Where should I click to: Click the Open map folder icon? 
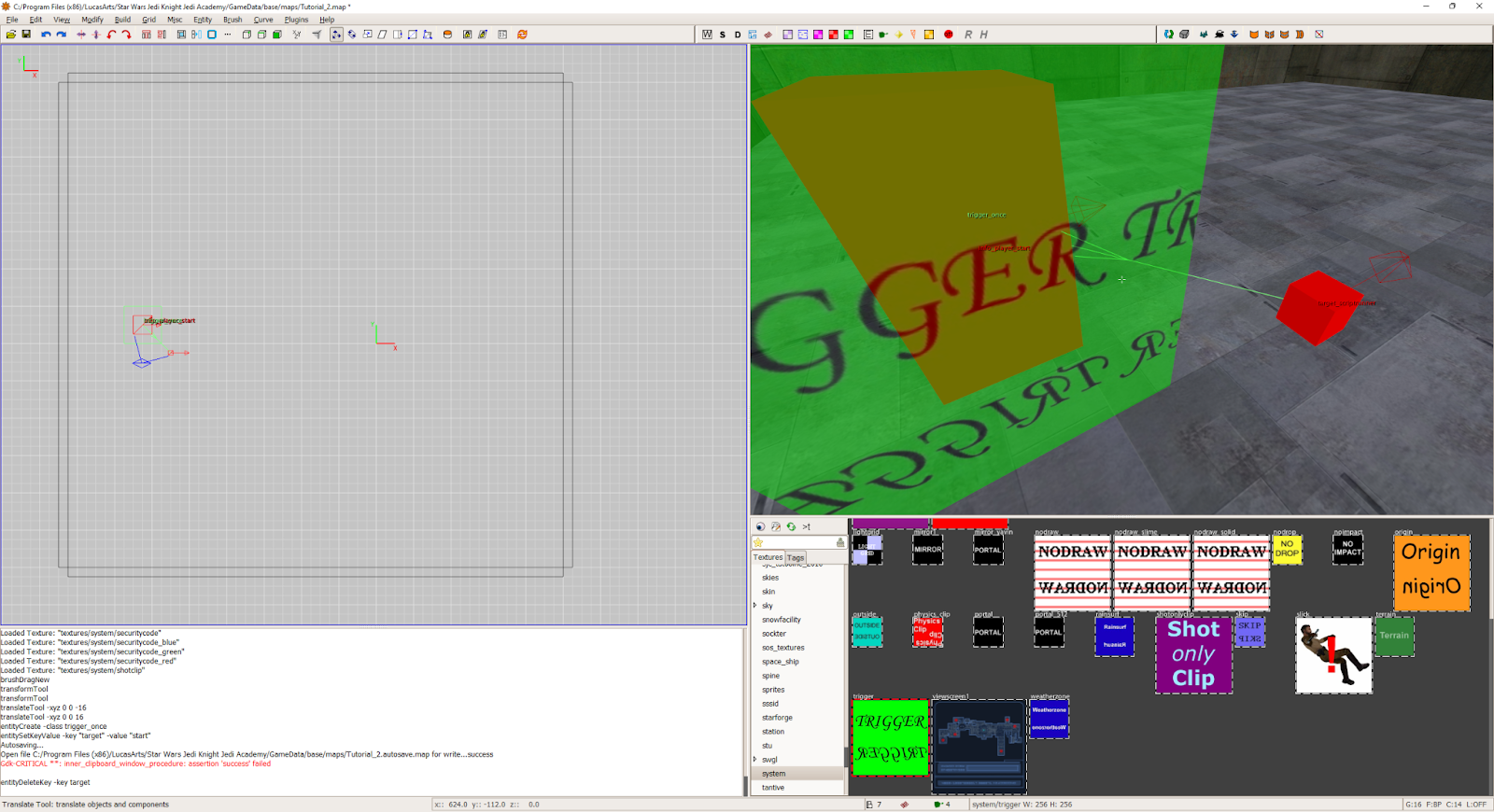10,35
